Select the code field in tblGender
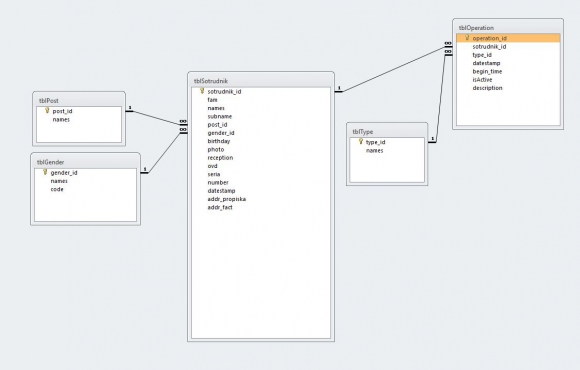Screen dimensions: 580x370 coord(57,189)
